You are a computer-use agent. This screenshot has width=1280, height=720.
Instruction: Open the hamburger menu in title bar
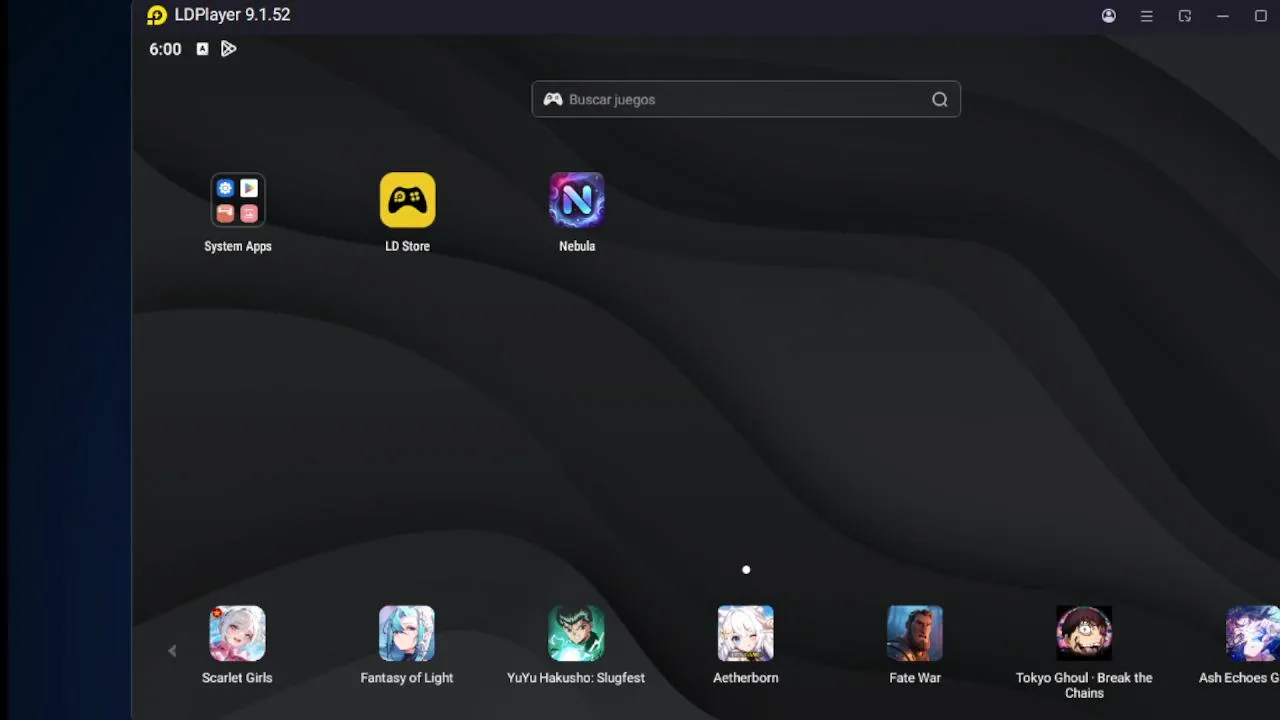[1147, 16]
